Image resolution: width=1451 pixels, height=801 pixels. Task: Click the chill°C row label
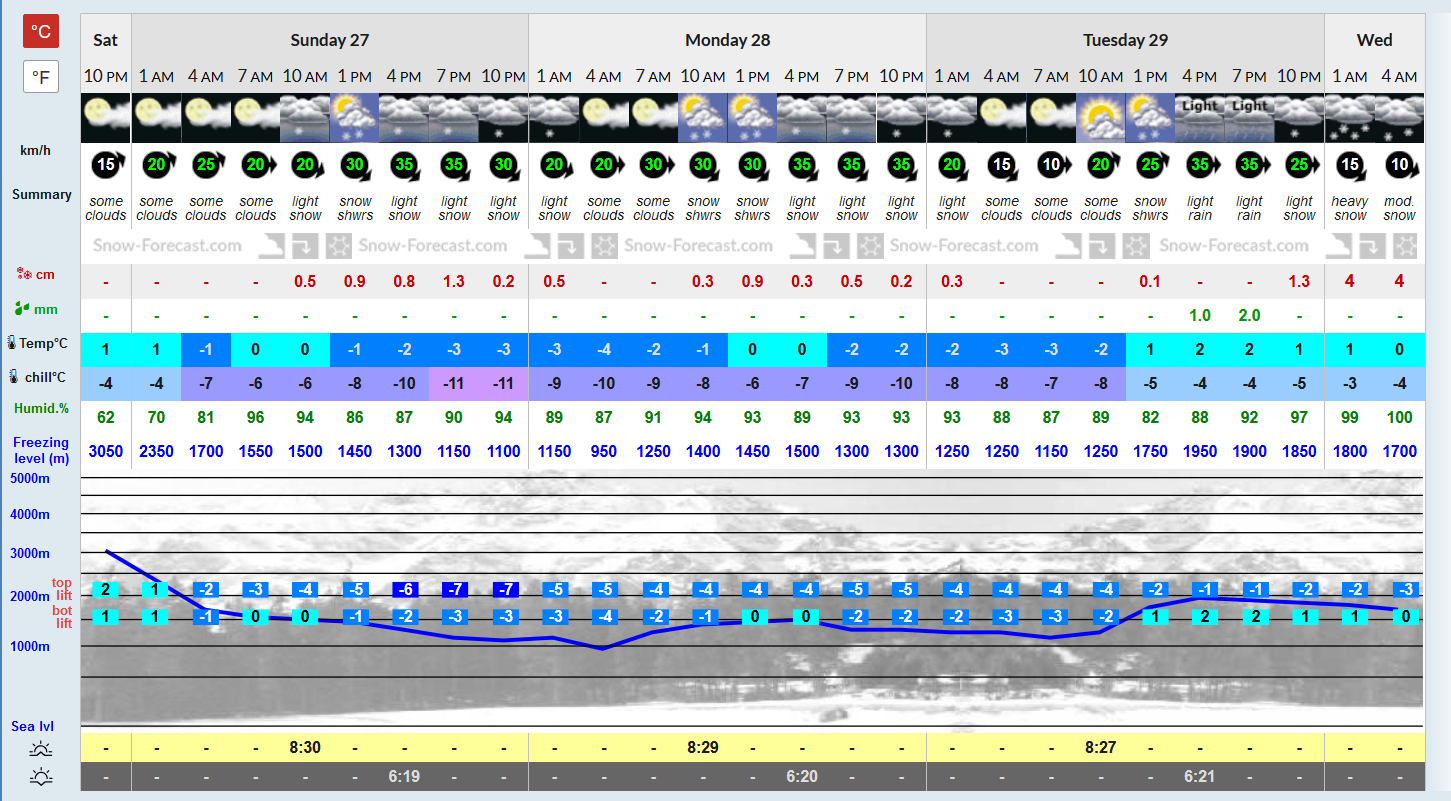[x=40, y=377]
